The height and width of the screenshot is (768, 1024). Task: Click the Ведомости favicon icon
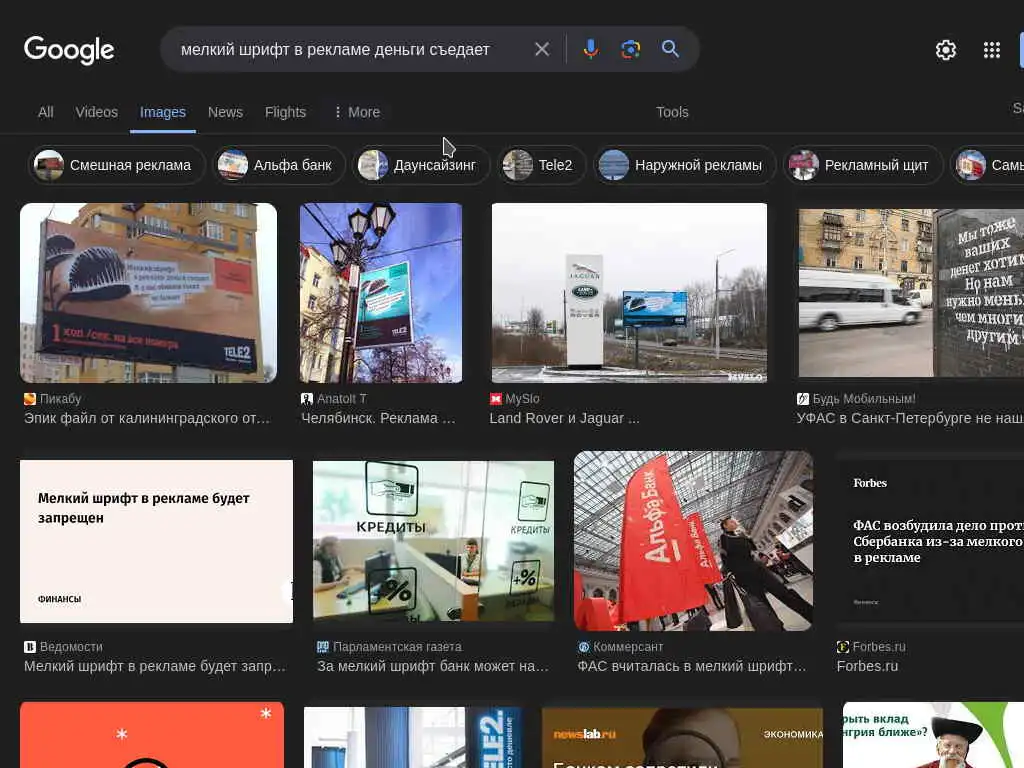(x=30, y=647)
